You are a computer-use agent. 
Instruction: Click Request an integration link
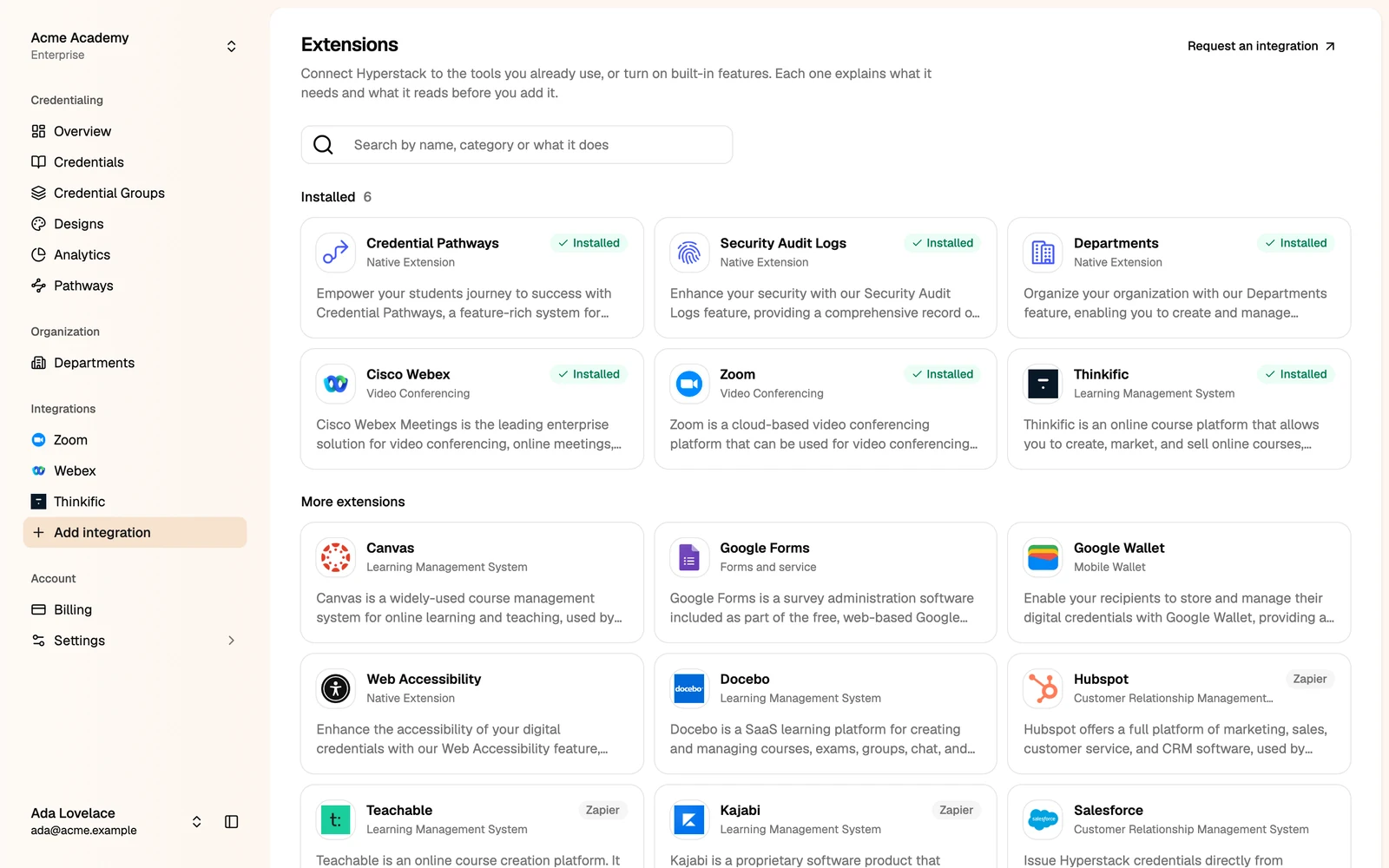coord(1261,46)
